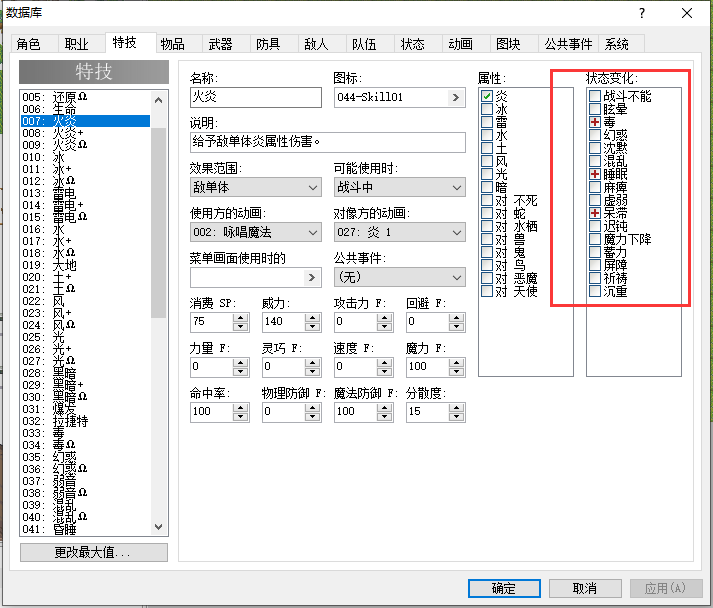Screen dimensions: 713x608
Task: Click the 更改最大值 button
Action: pos(94,553)
